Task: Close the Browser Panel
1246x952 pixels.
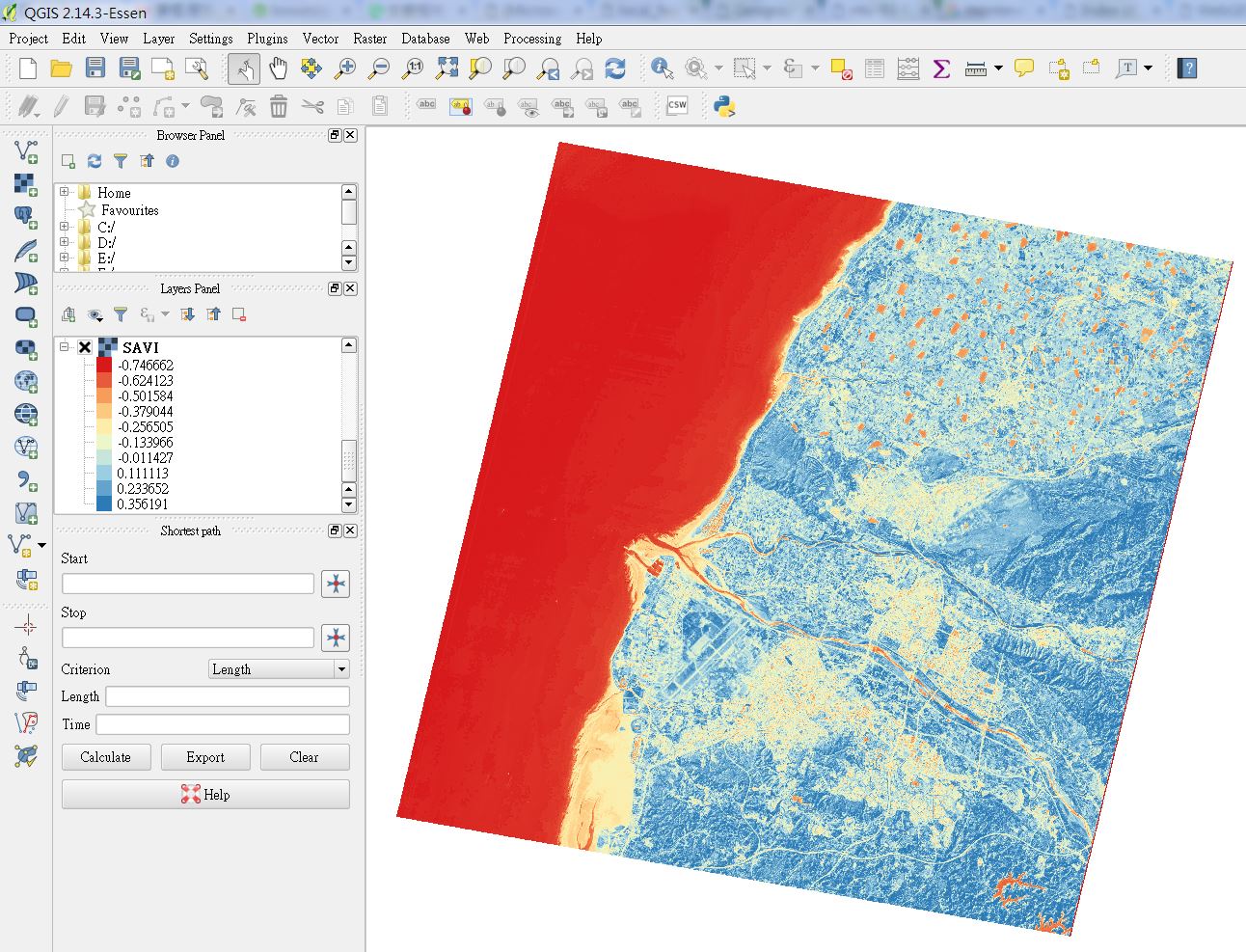Action: pyautogui.click(x=350, y=135)
